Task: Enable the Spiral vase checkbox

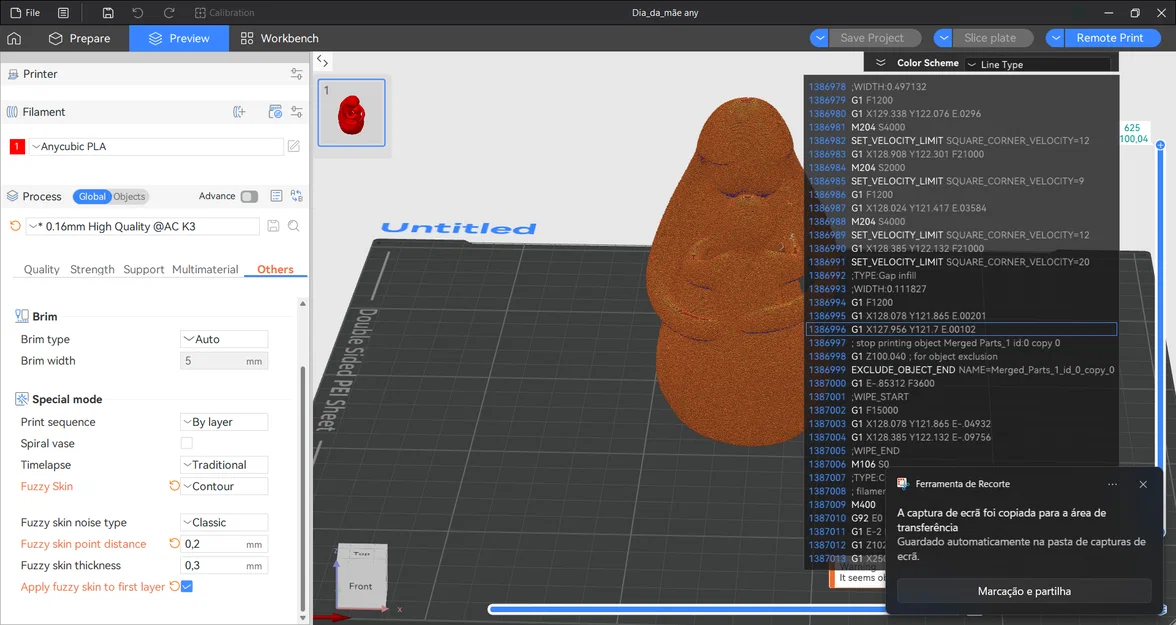Action: 187,443
